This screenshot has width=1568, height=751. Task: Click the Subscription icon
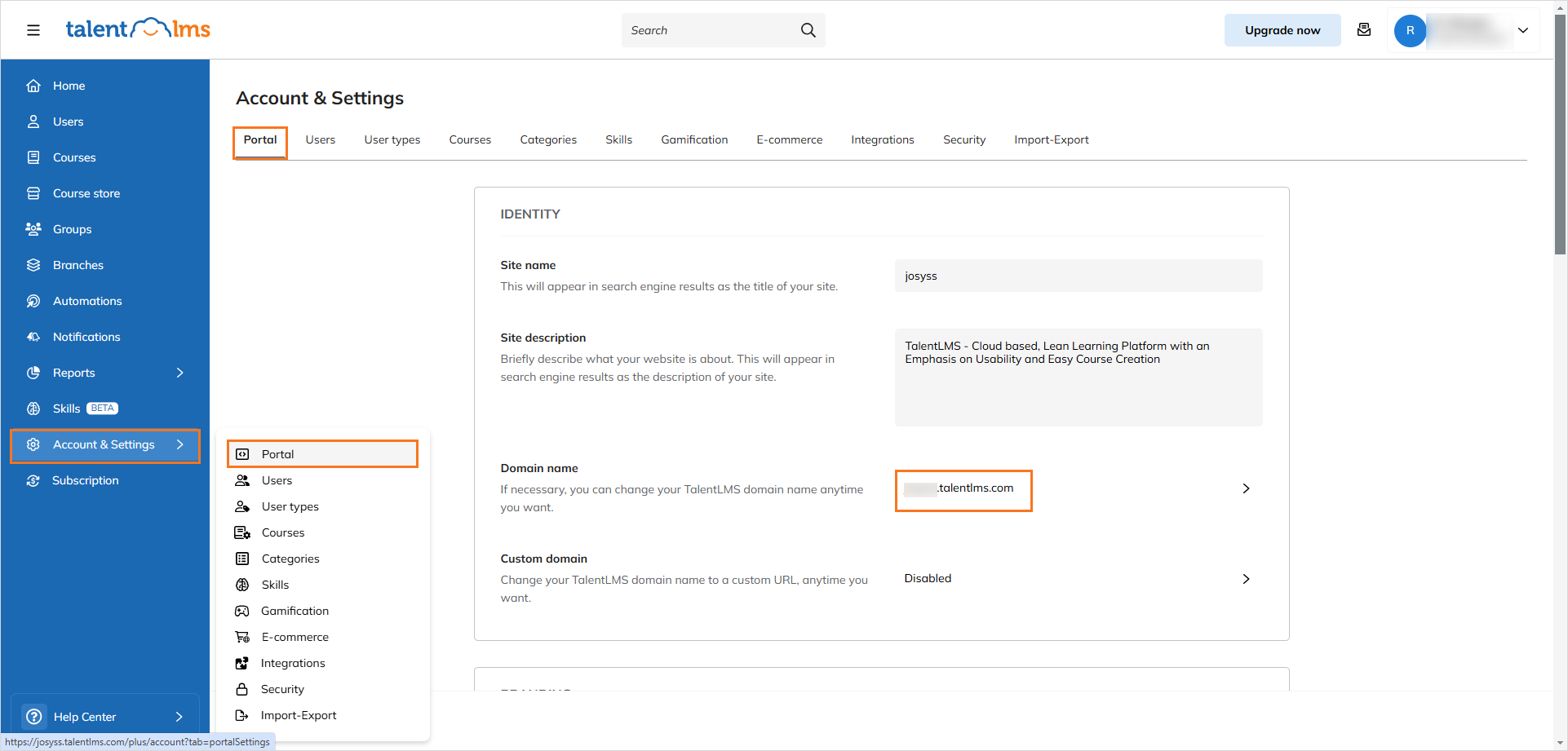coord(33,480)
